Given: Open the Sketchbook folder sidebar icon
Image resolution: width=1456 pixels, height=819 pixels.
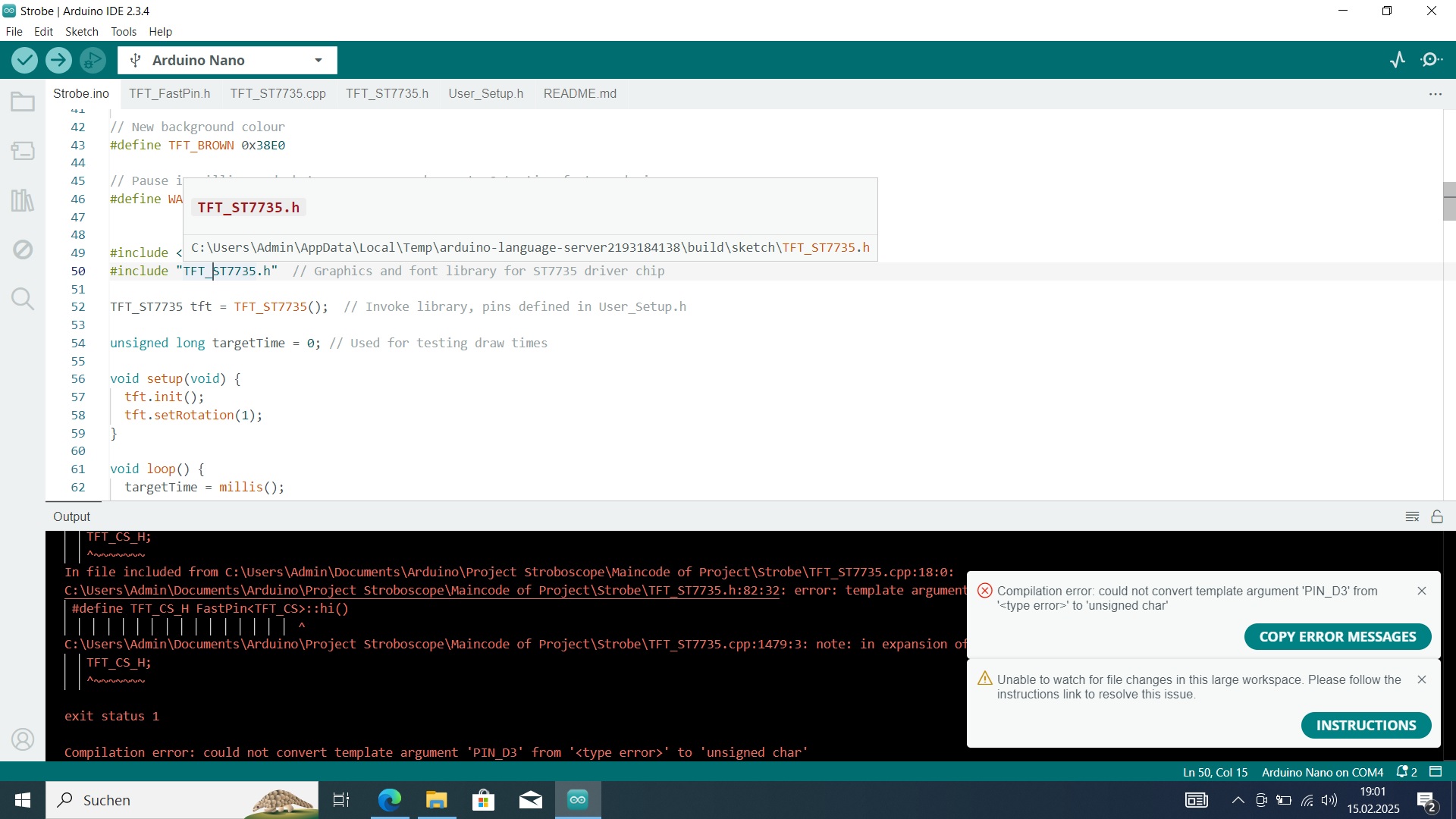Looking at the screenshot, I should click(x=23, y=102).
